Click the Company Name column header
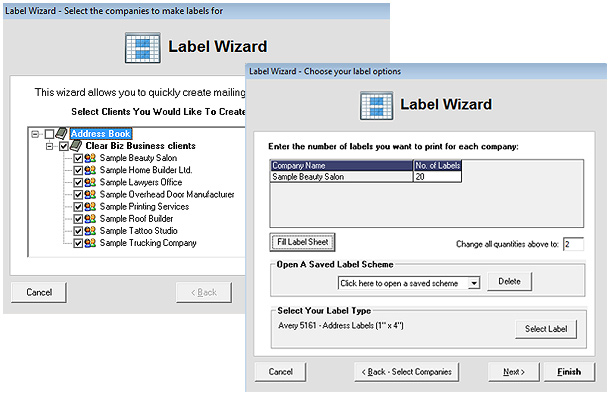610x396 pixels. (341, 165)
